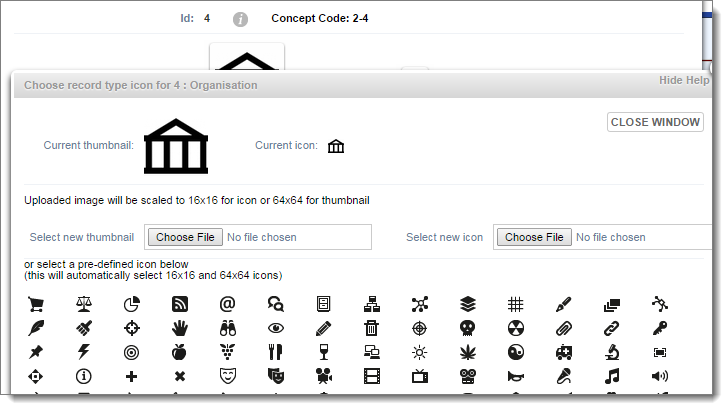728x410 pixels.
Task: Pick the network hierarchy icon
Action: point(372,305)
